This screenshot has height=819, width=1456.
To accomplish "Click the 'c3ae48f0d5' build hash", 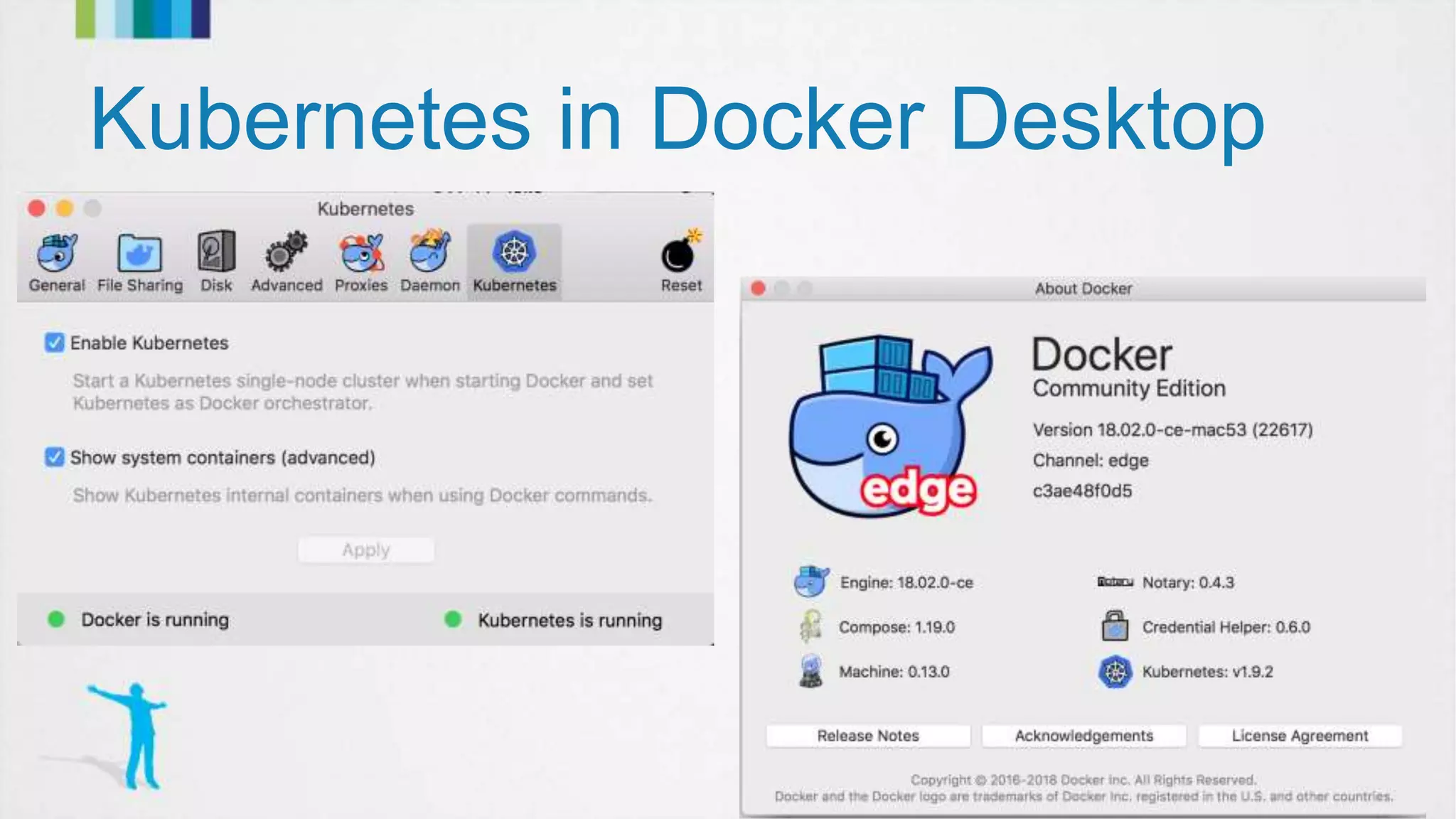I will pos(1082,491).
